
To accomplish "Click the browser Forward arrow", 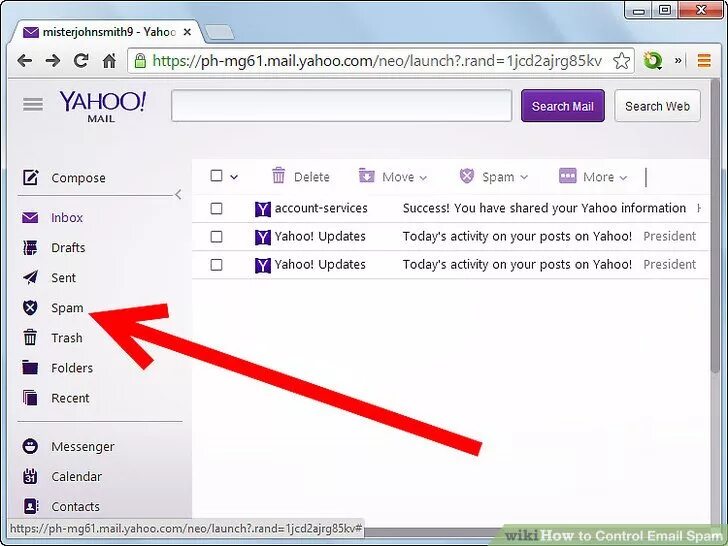I will 52,60.
